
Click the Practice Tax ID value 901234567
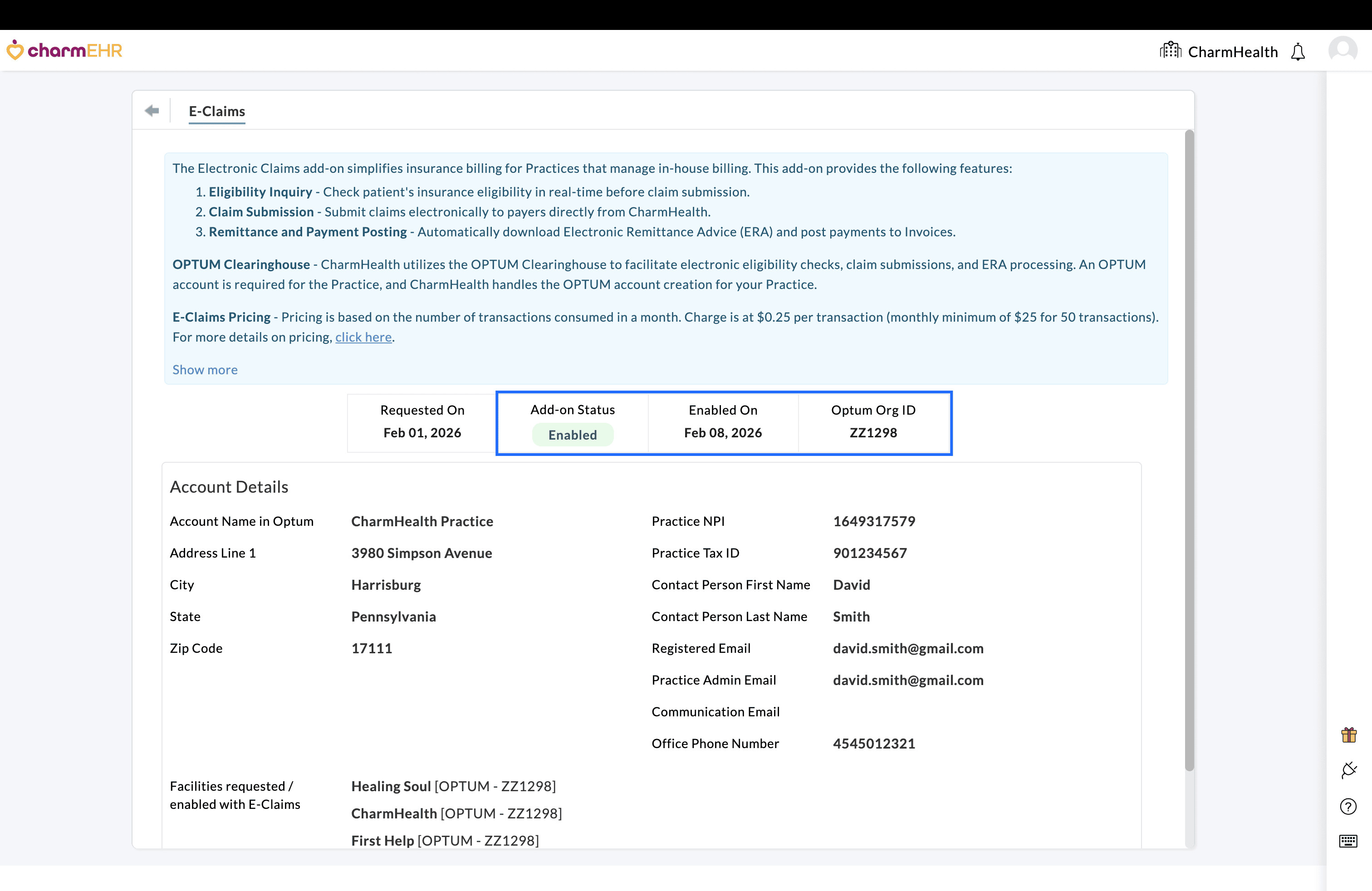870,553
